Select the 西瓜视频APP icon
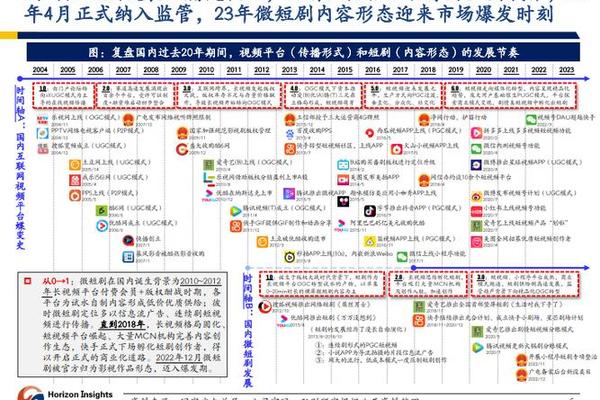 [370, 133]
